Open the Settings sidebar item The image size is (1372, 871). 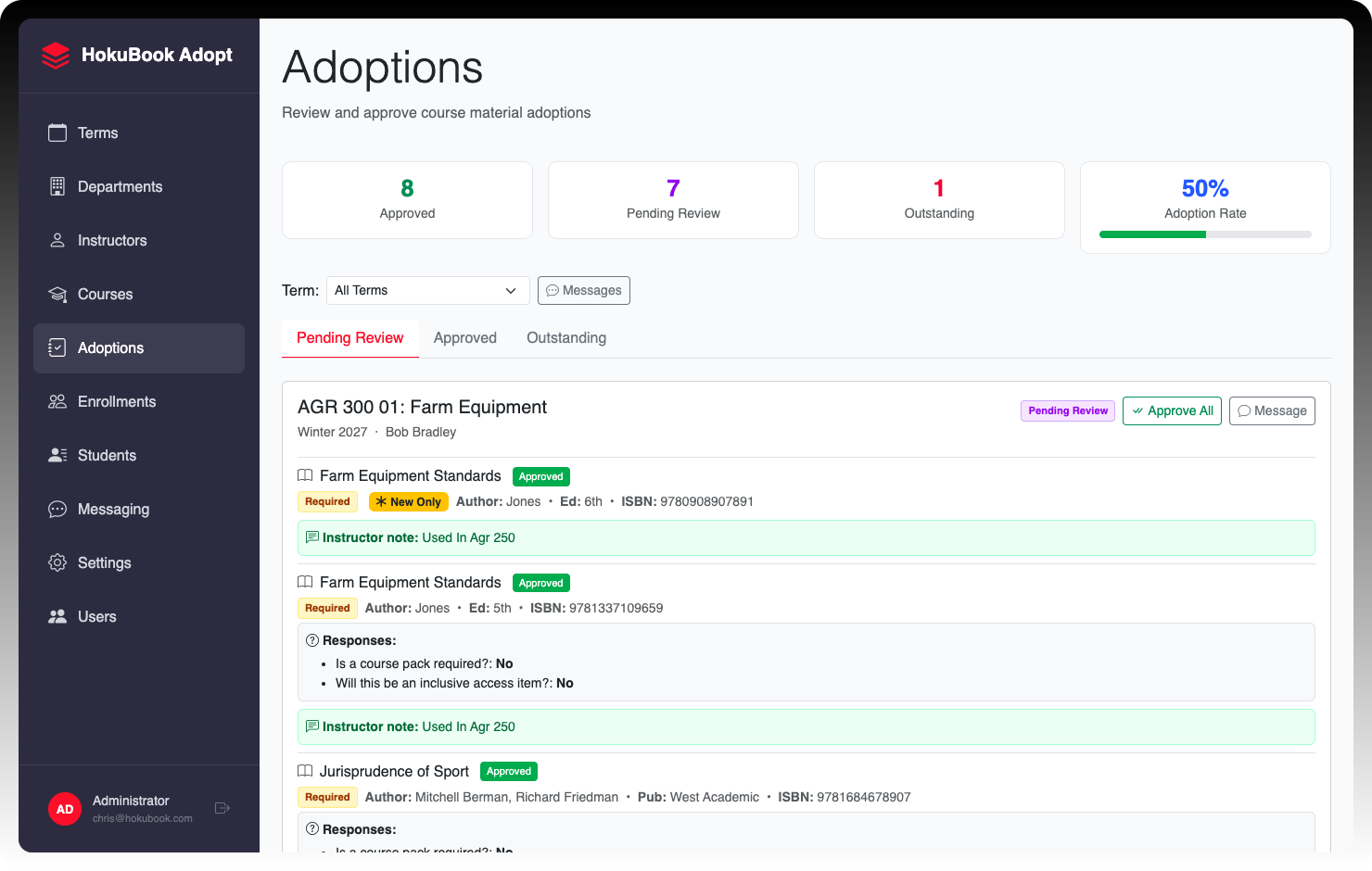coord(139,563)
